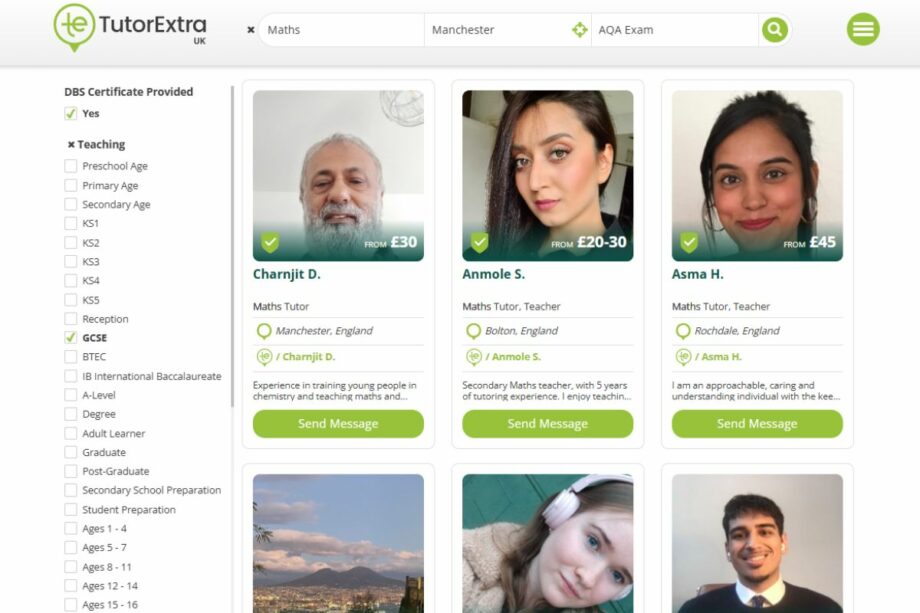Uncheck the DBS Certificate Yes checkbox

(71, 114)
